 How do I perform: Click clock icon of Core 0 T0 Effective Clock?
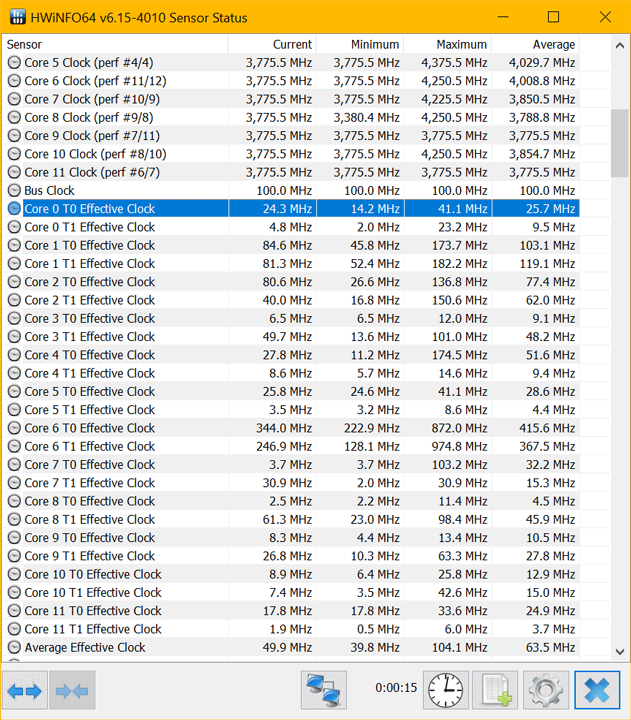coord(15,208)
